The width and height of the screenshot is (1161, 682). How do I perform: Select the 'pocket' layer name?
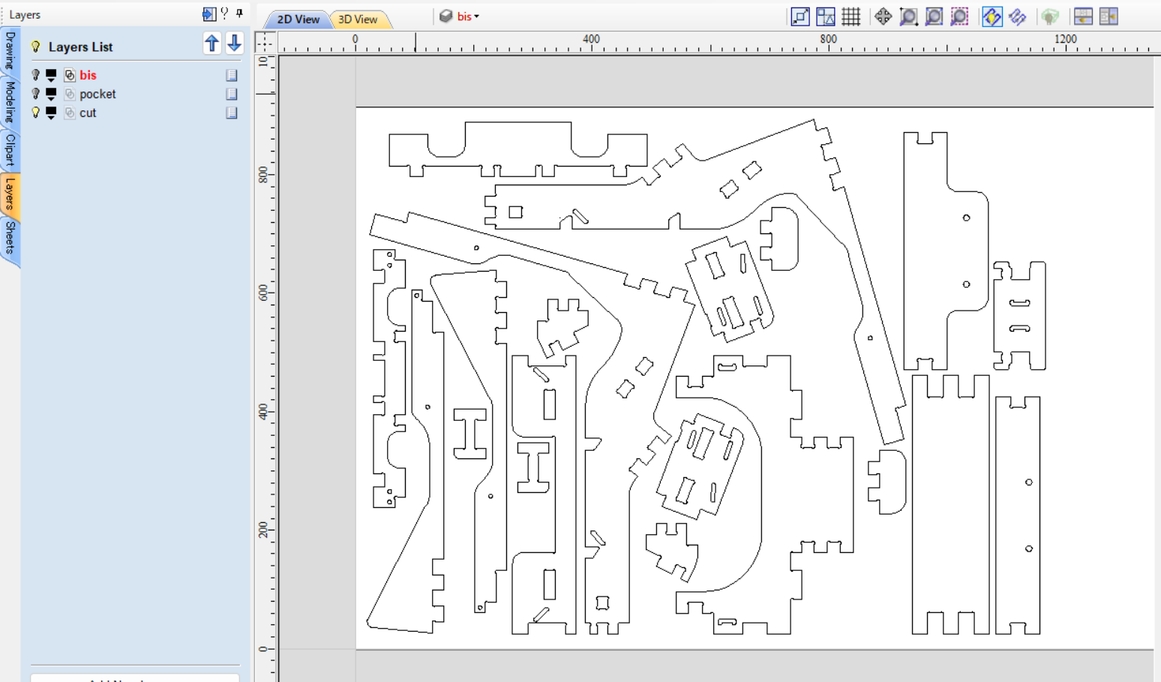click(98, 94)
